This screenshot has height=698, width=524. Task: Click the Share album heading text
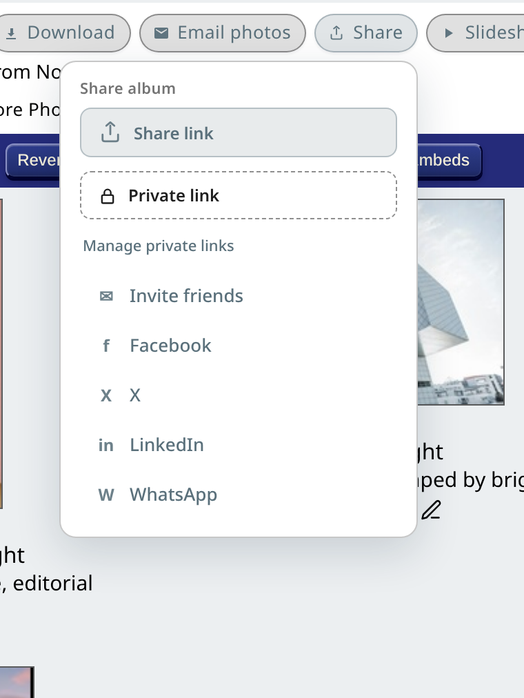tap(128, 88)
